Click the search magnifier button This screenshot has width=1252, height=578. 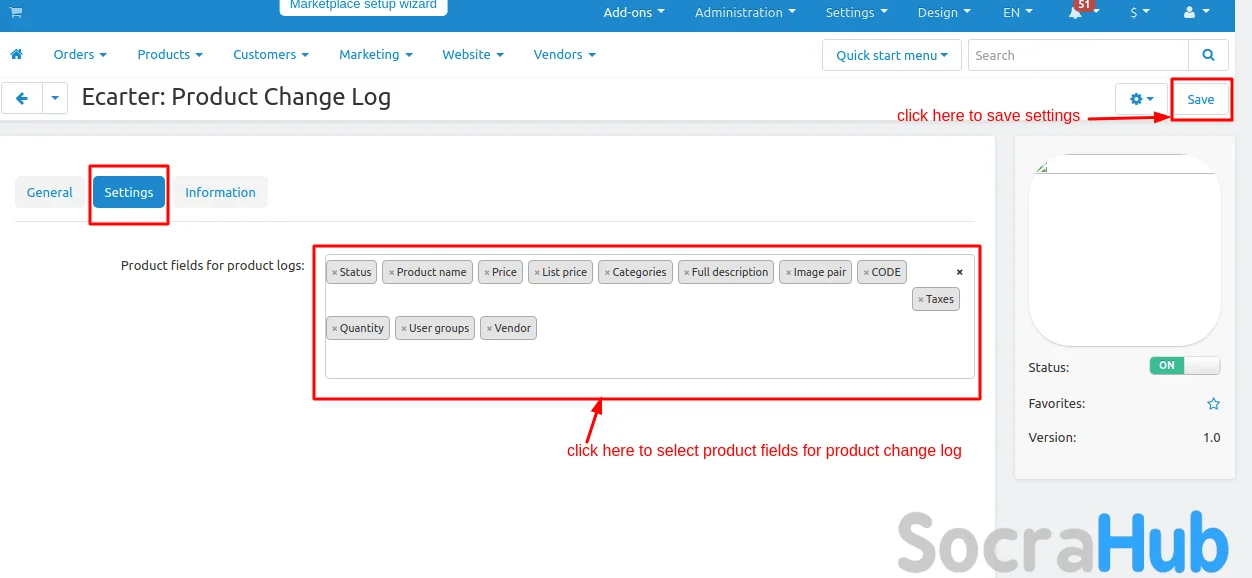tap(1209, 55)
